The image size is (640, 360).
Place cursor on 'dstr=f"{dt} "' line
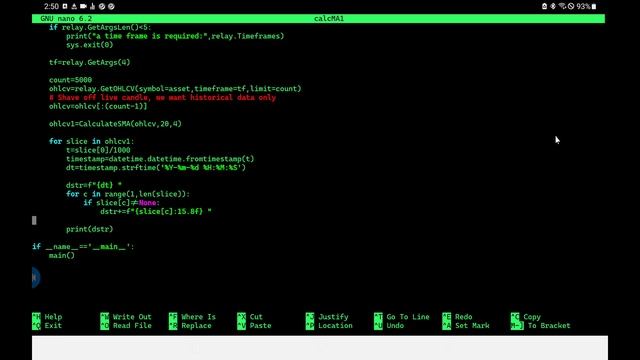[94, 185]
